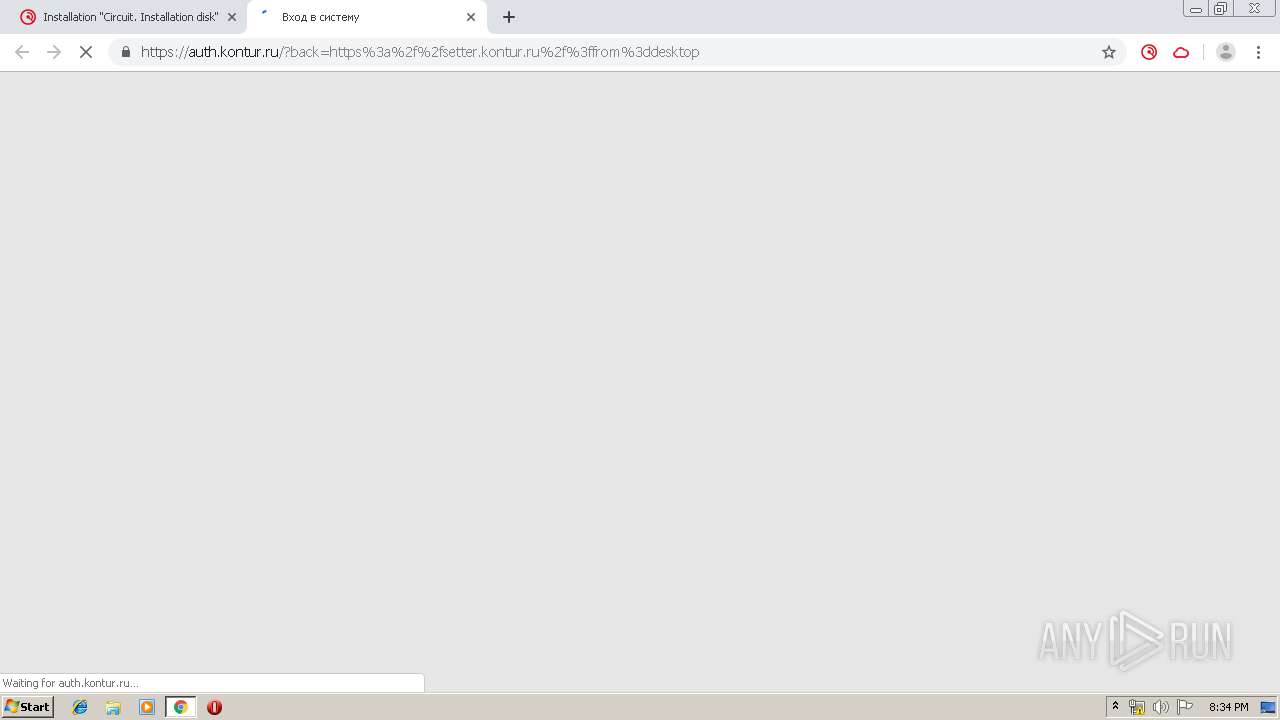View site security lock information
Screen dimensions: 1280x720
click(x=125, y=52)
